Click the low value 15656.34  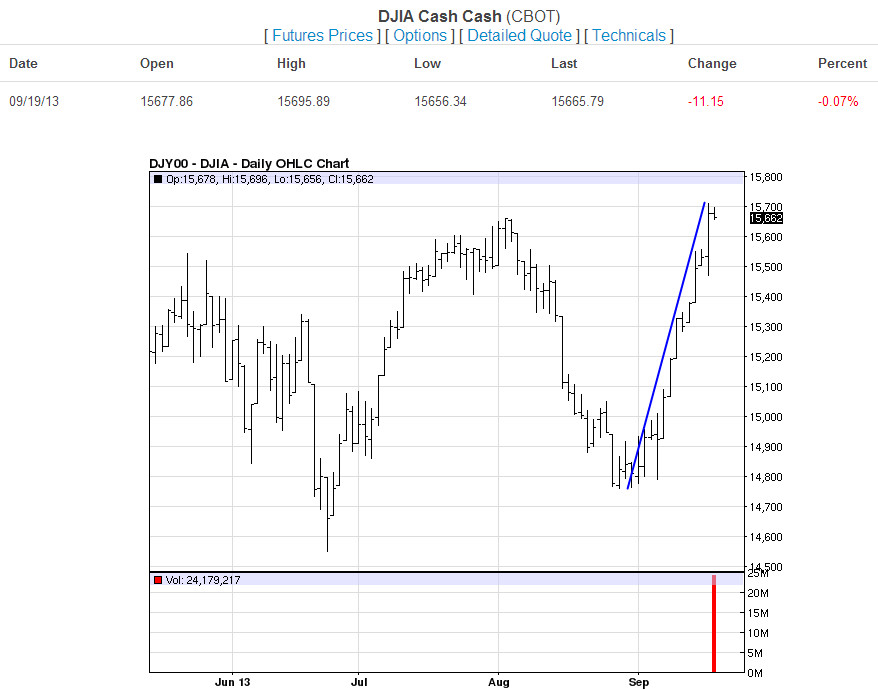click(440, 101)
